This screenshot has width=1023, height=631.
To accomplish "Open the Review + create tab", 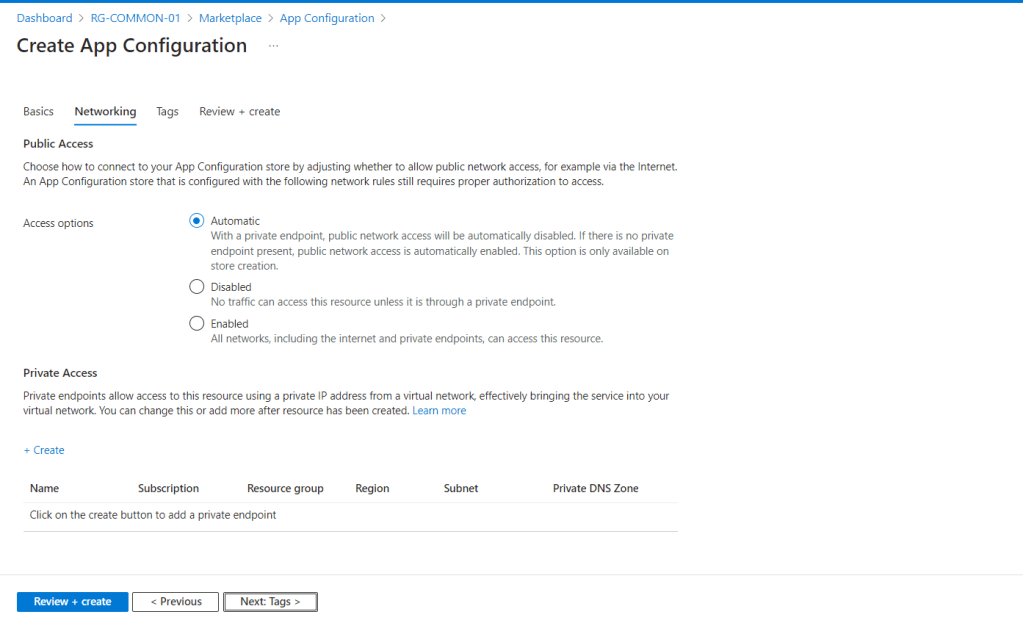I will click(238, 111).
